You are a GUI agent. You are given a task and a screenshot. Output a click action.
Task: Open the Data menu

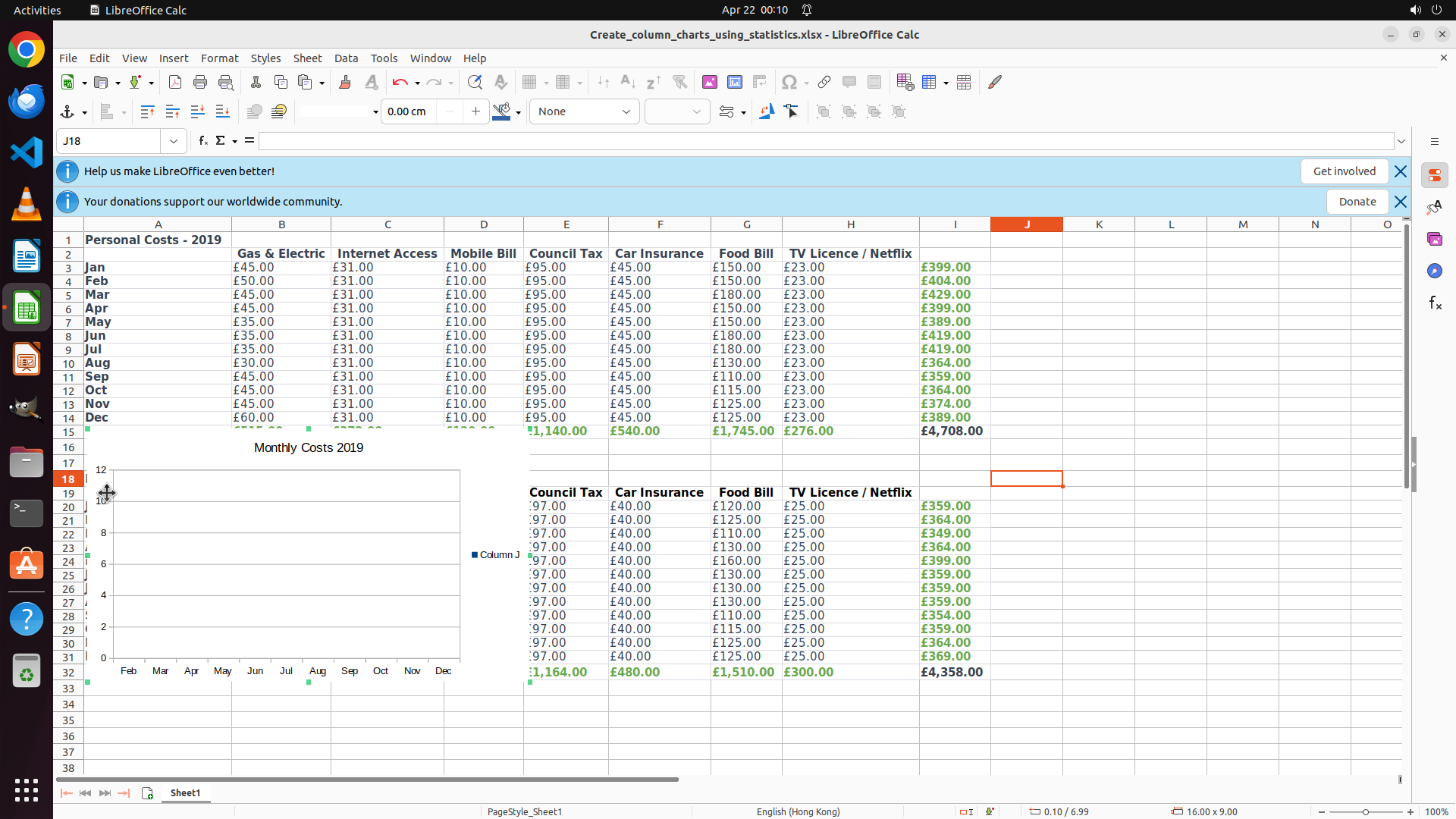[346, 58]
